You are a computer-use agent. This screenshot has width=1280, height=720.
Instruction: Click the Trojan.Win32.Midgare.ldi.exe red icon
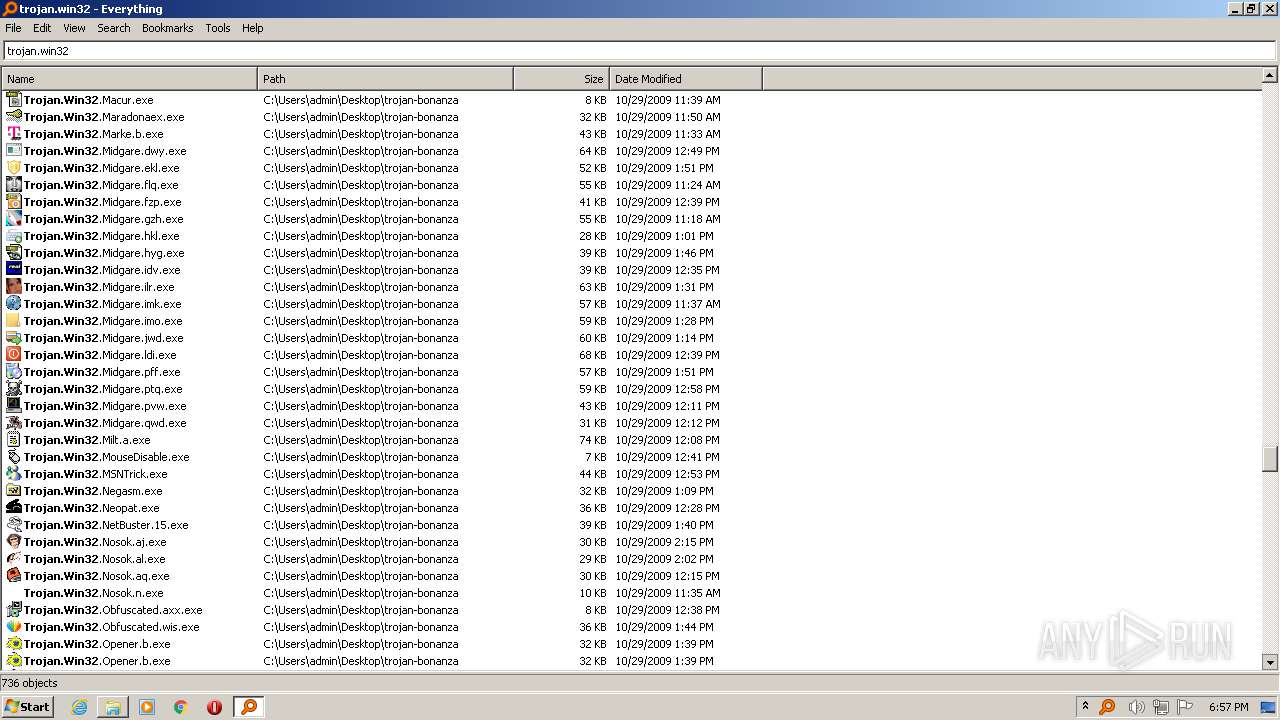coord(13,355)
